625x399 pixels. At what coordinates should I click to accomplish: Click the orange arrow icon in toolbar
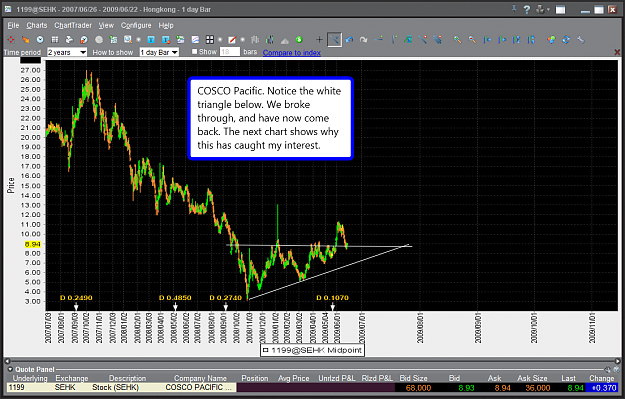tap(26, 39)
